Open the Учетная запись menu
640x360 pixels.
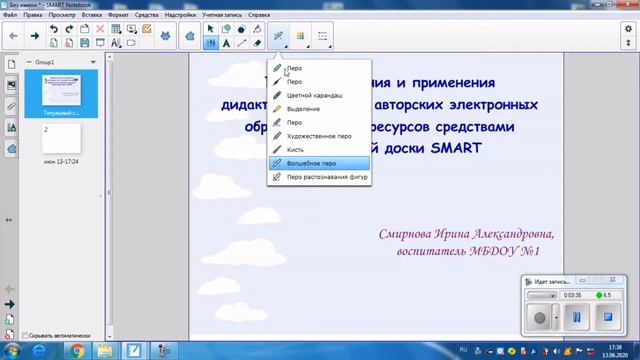222,15
